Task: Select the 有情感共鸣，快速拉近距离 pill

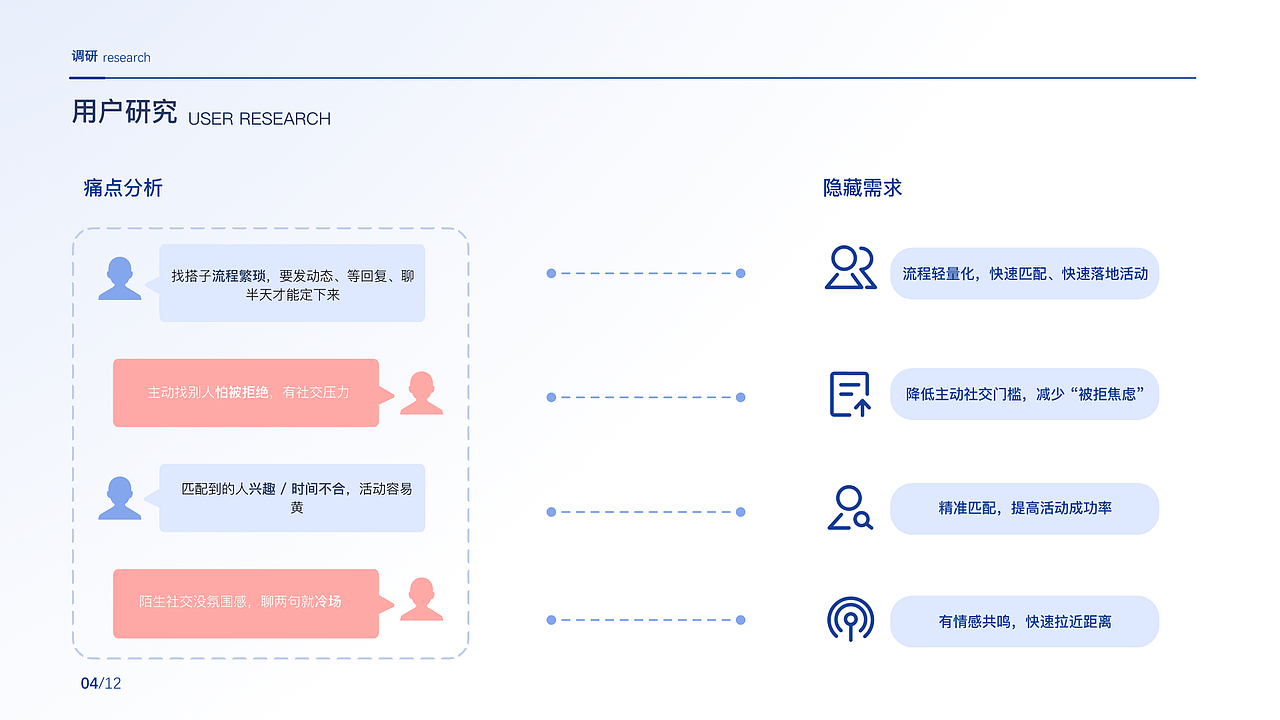Action: 1024,621
